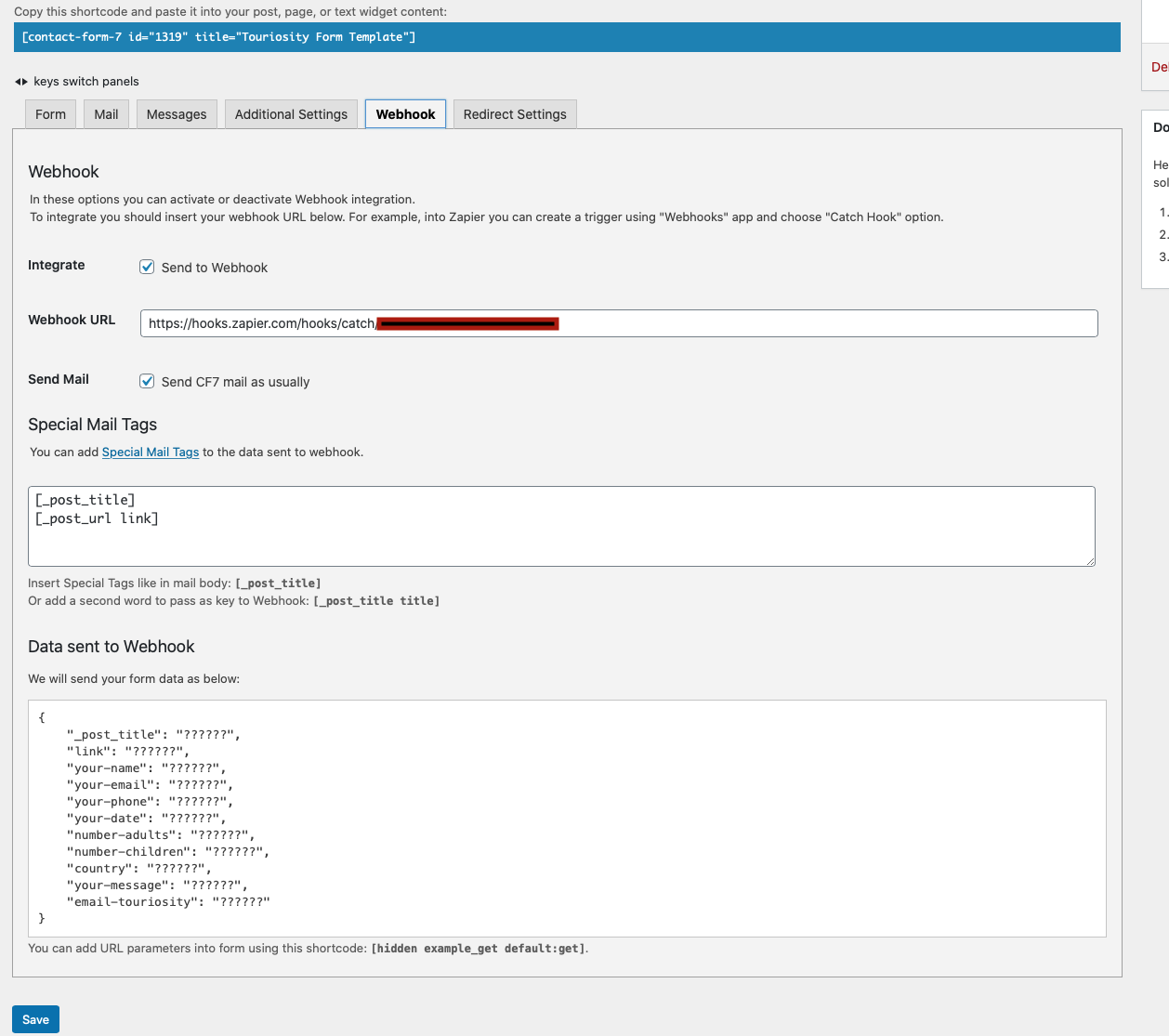This screenshot has height=1036, width=1169.
Task: Open the Special Mail Tags link
Action: tap(151, 452)
